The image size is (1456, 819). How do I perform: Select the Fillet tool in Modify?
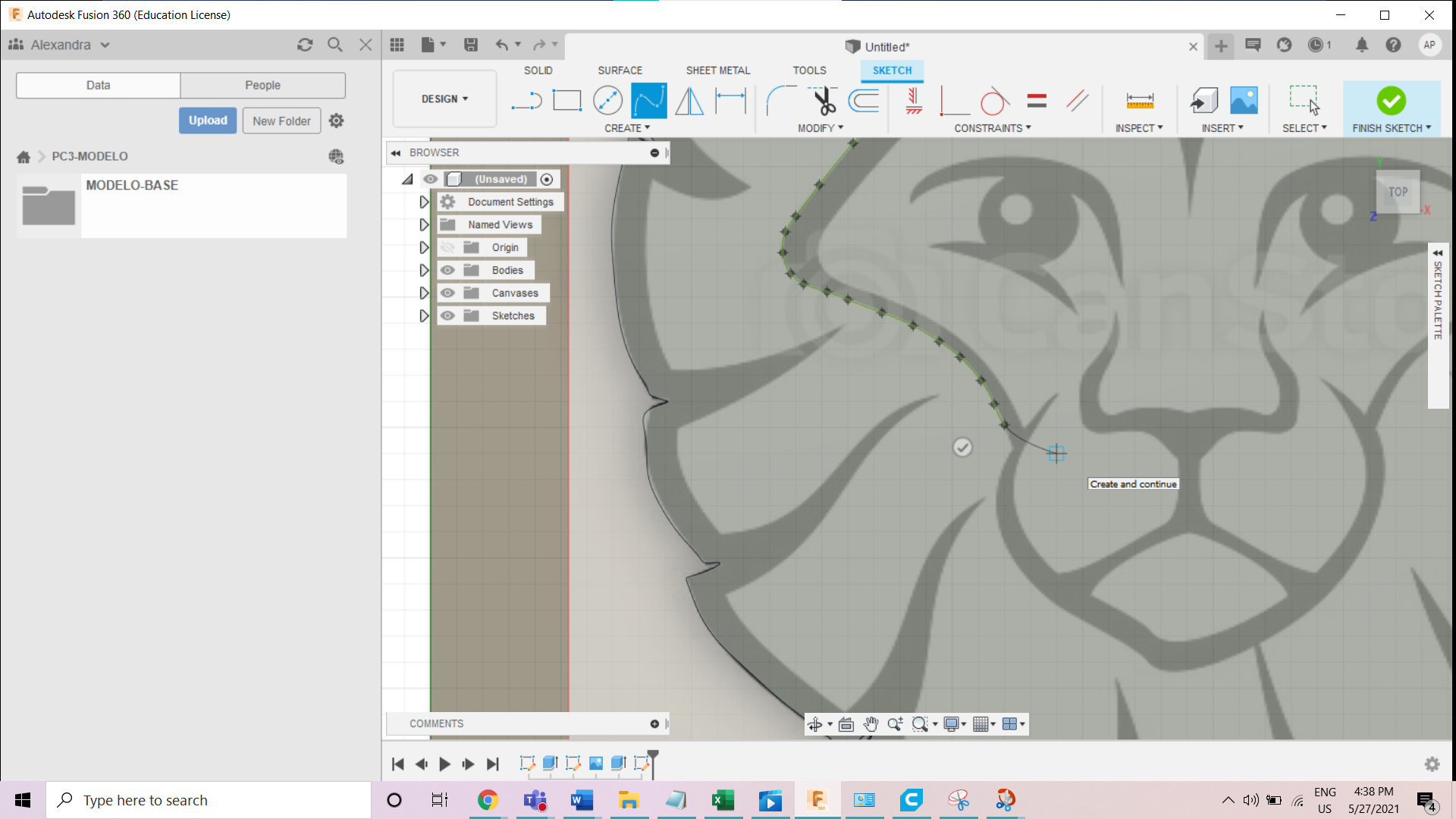[781, 100]
